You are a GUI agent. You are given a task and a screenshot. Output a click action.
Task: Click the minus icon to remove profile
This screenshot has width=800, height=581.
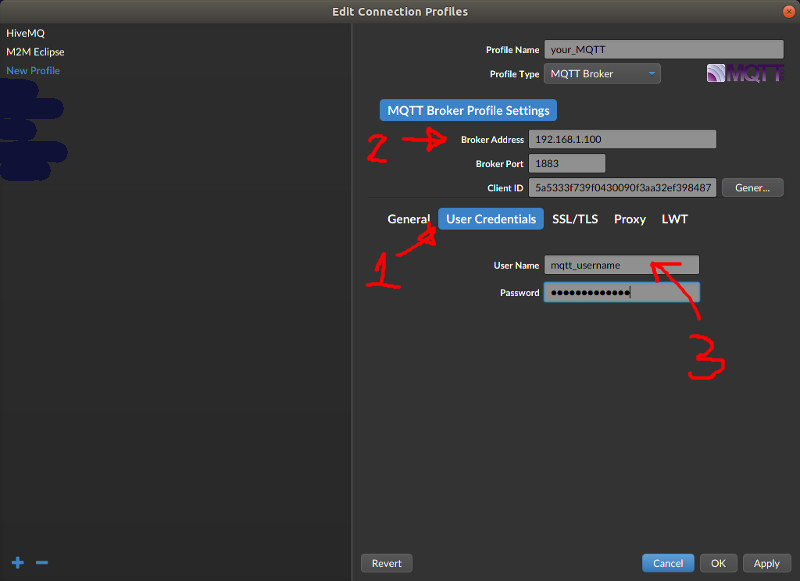pyautogui.click(x=42, y=563)
